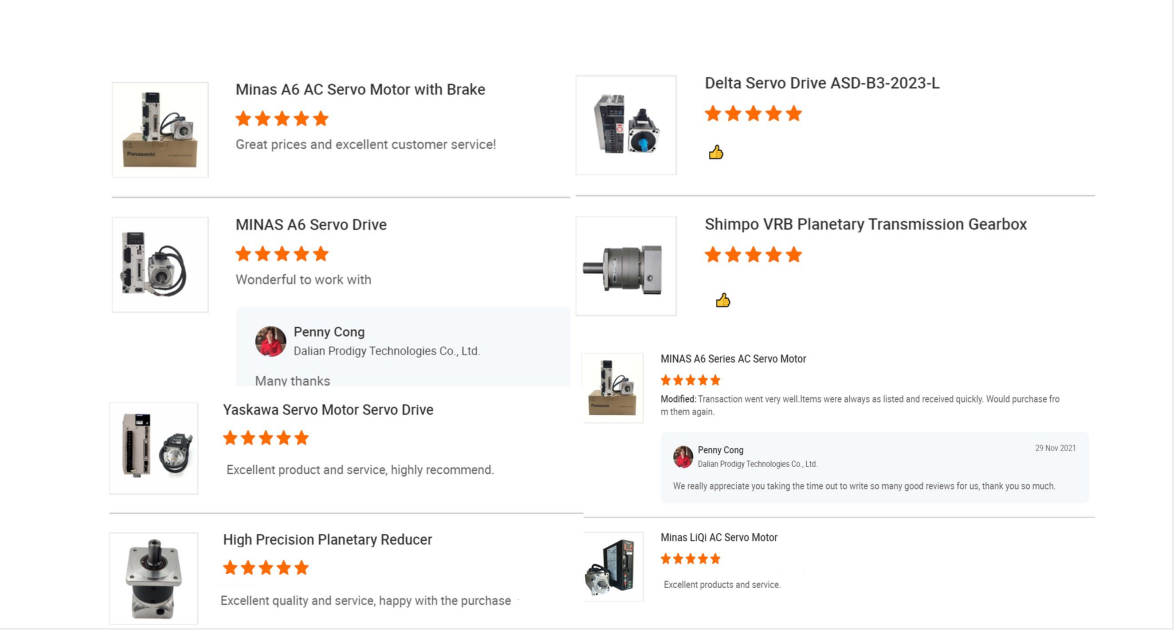Click Penny Cong's avatar in MINAS A6 Servo Drive reply
Image resolution: width=1174 pixels, height=630 pixels.
[x=271, y=341]
